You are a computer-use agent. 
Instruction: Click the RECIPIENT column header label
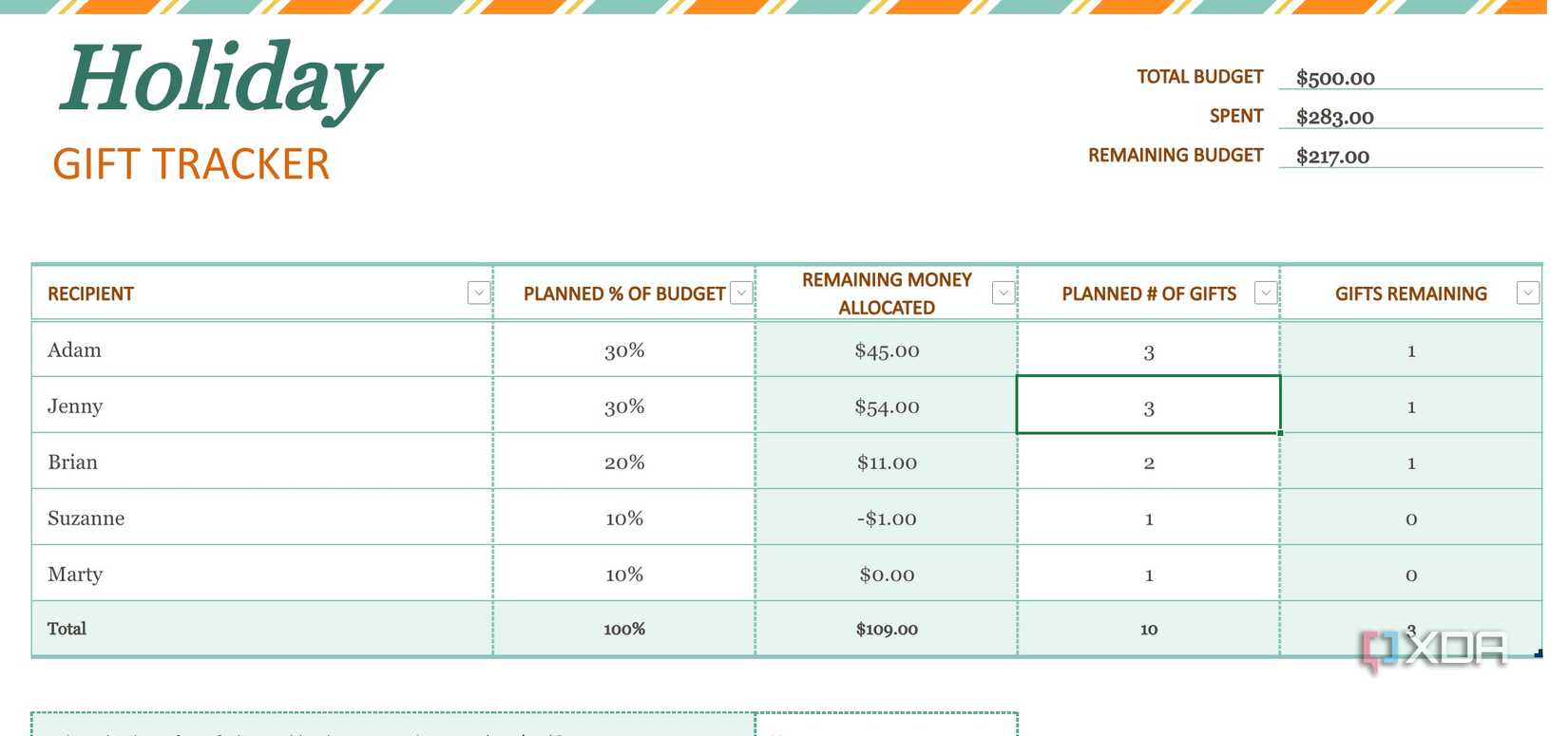[x=90, y=293]
